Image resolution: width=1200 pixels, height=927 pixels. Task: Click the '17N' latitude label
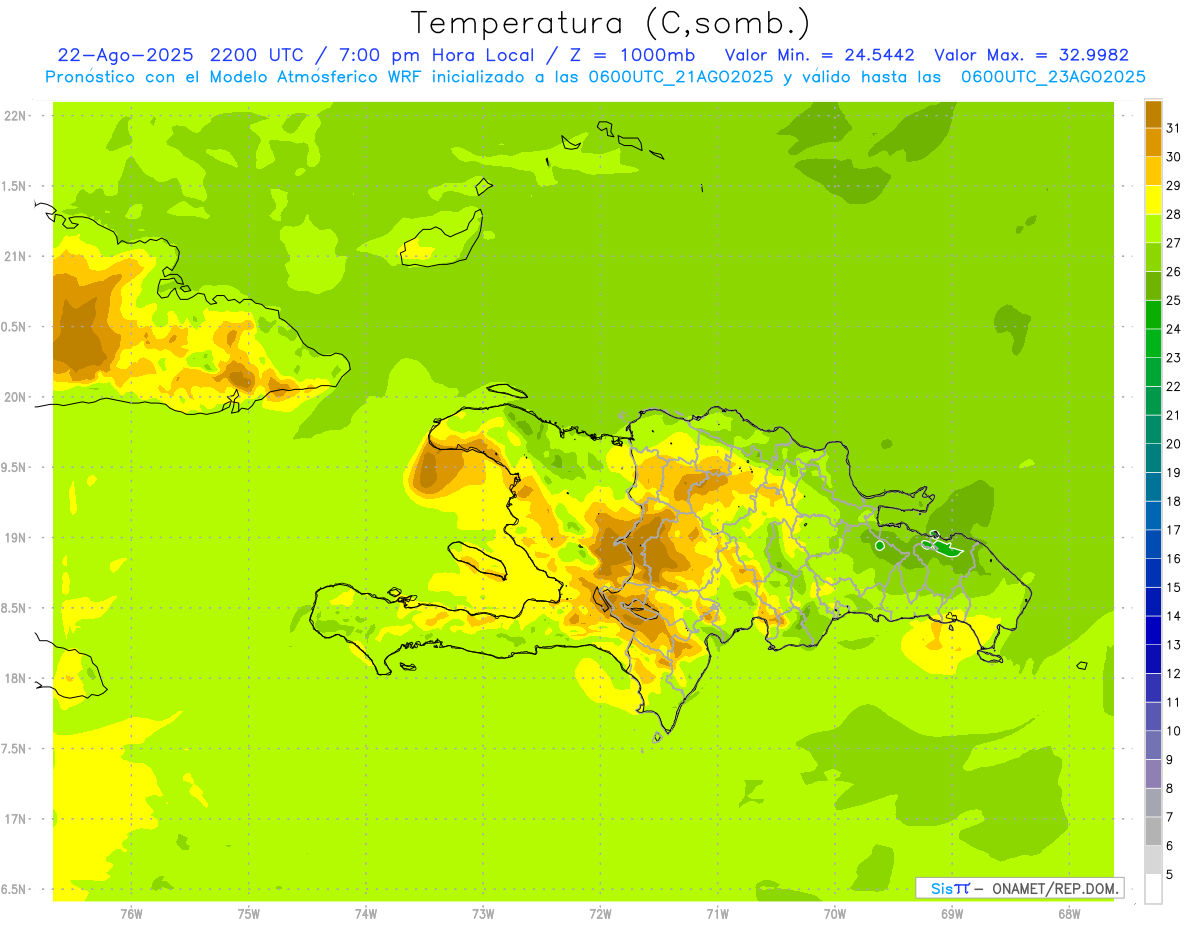tap(16, 819)
